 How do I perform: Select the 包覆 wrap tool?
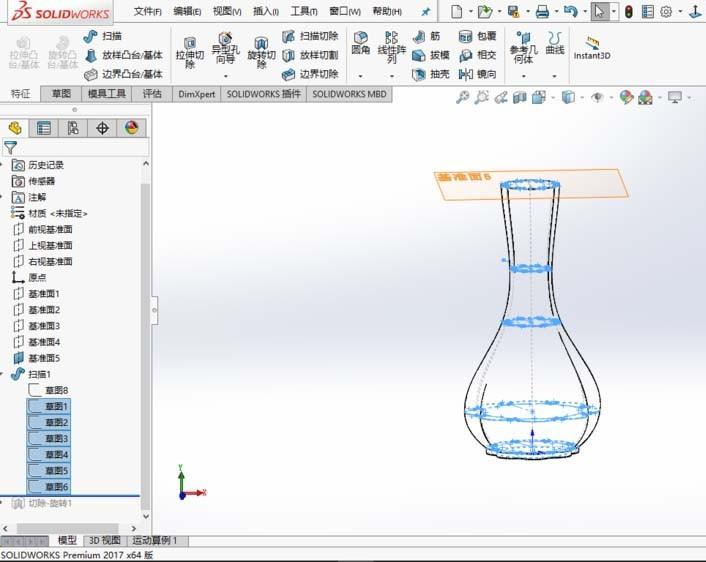click(477, 36)
